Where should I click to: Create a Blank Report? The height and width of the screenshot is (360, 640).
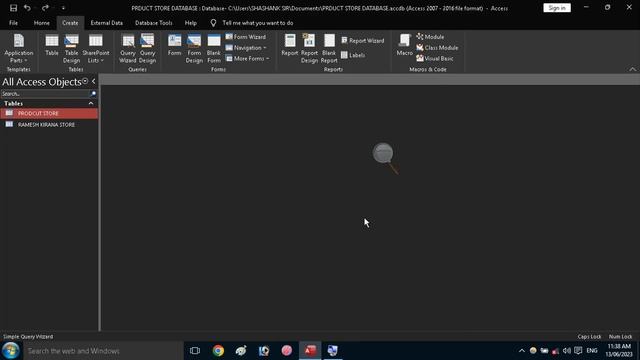[x=329, y=49]
